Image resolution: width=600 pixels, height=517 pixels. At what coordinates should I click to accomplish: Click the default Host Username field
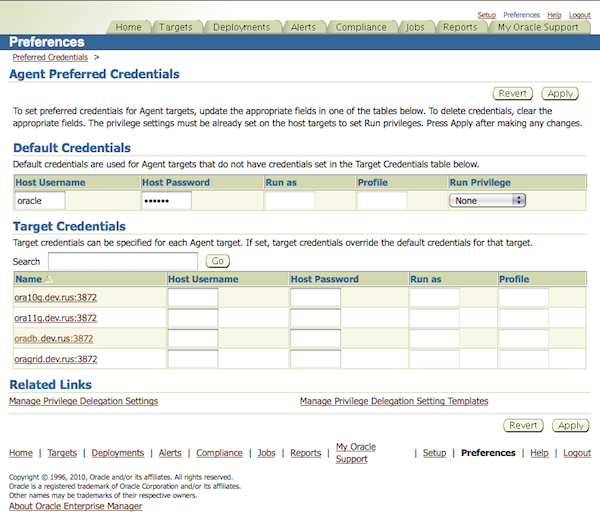point(40,200)
